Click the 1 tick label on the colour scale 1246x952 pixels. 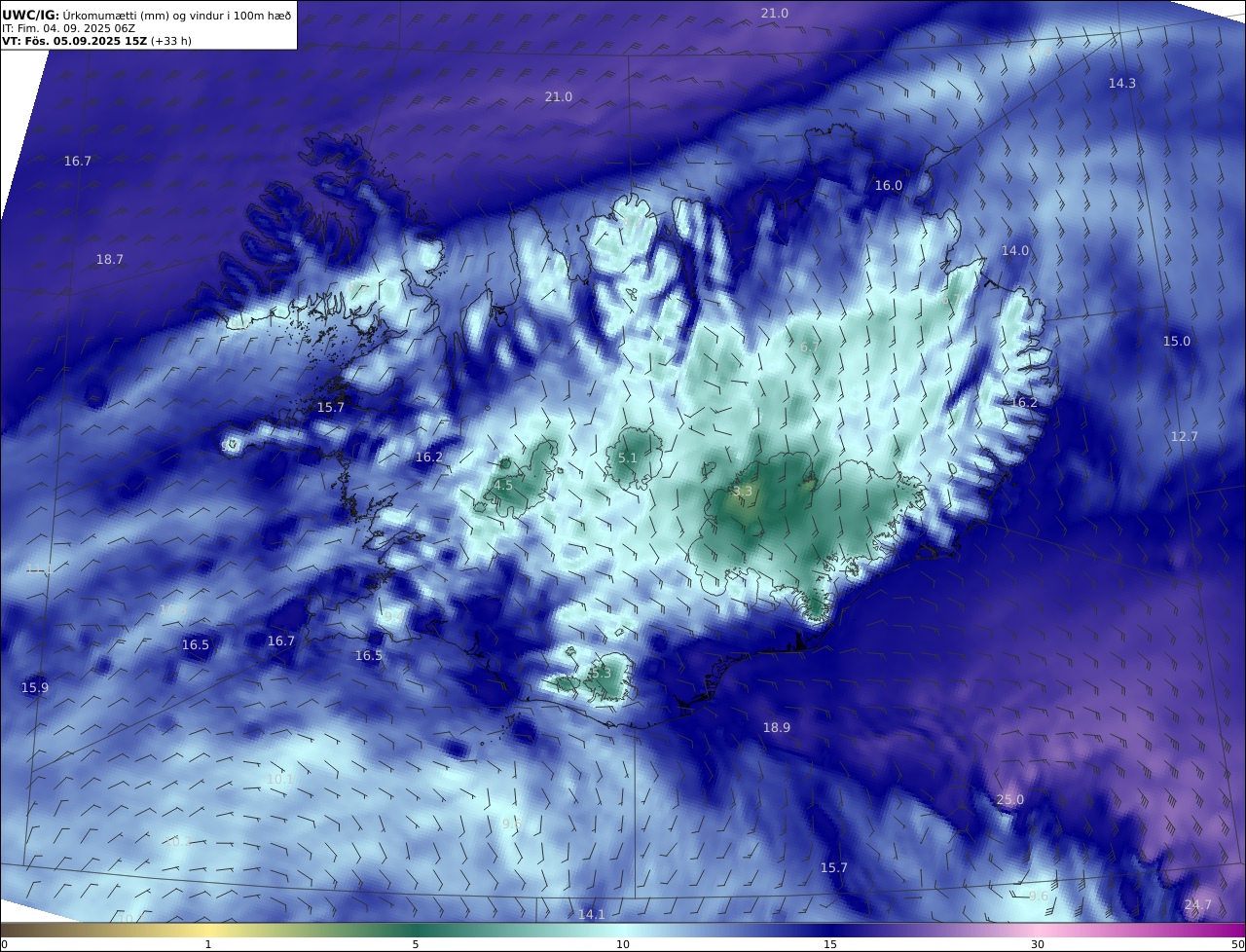point(208,944)
